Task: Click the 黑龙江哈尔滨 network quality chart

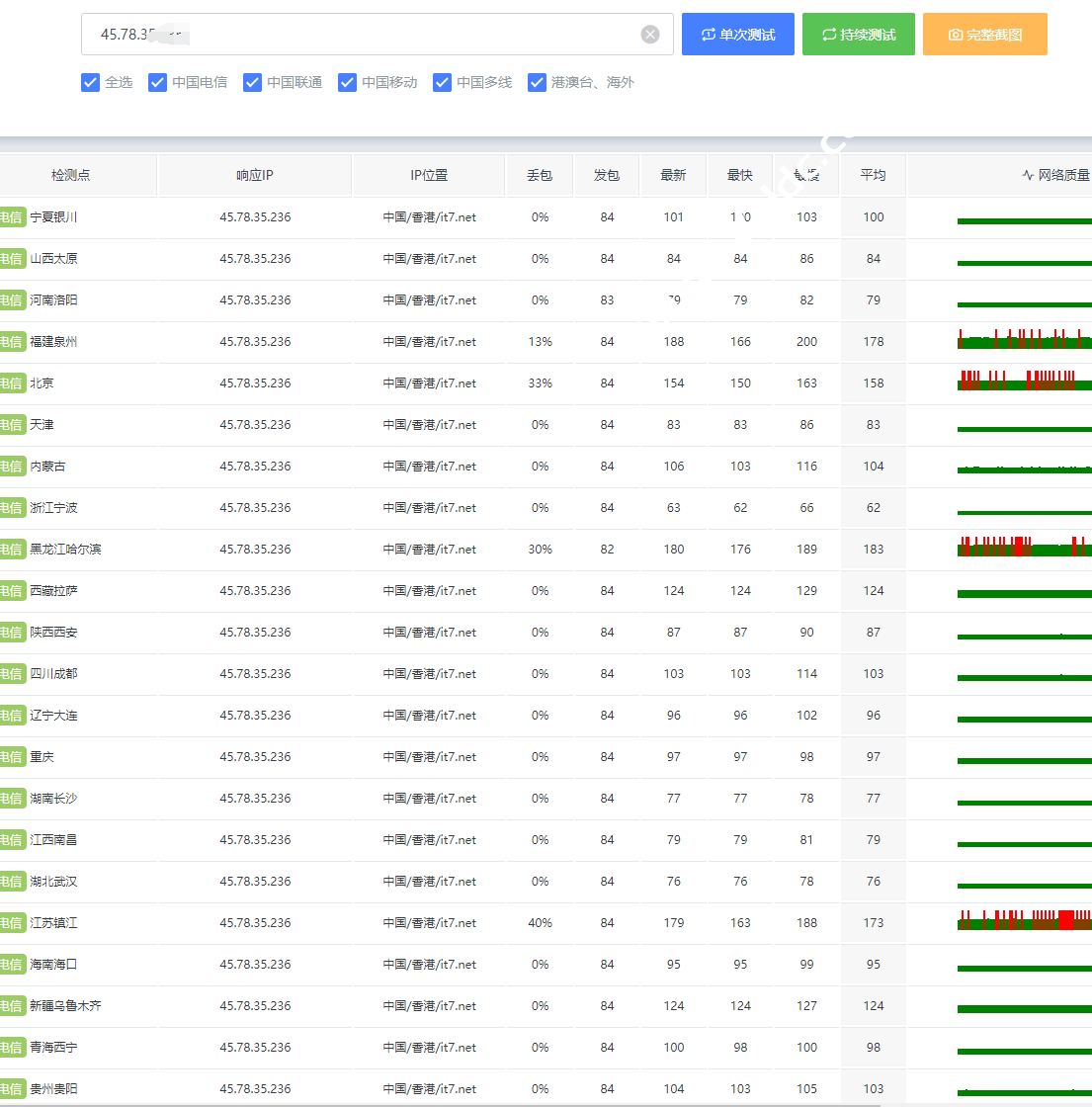Action: pyautogui.click(x=1024, y=548)
